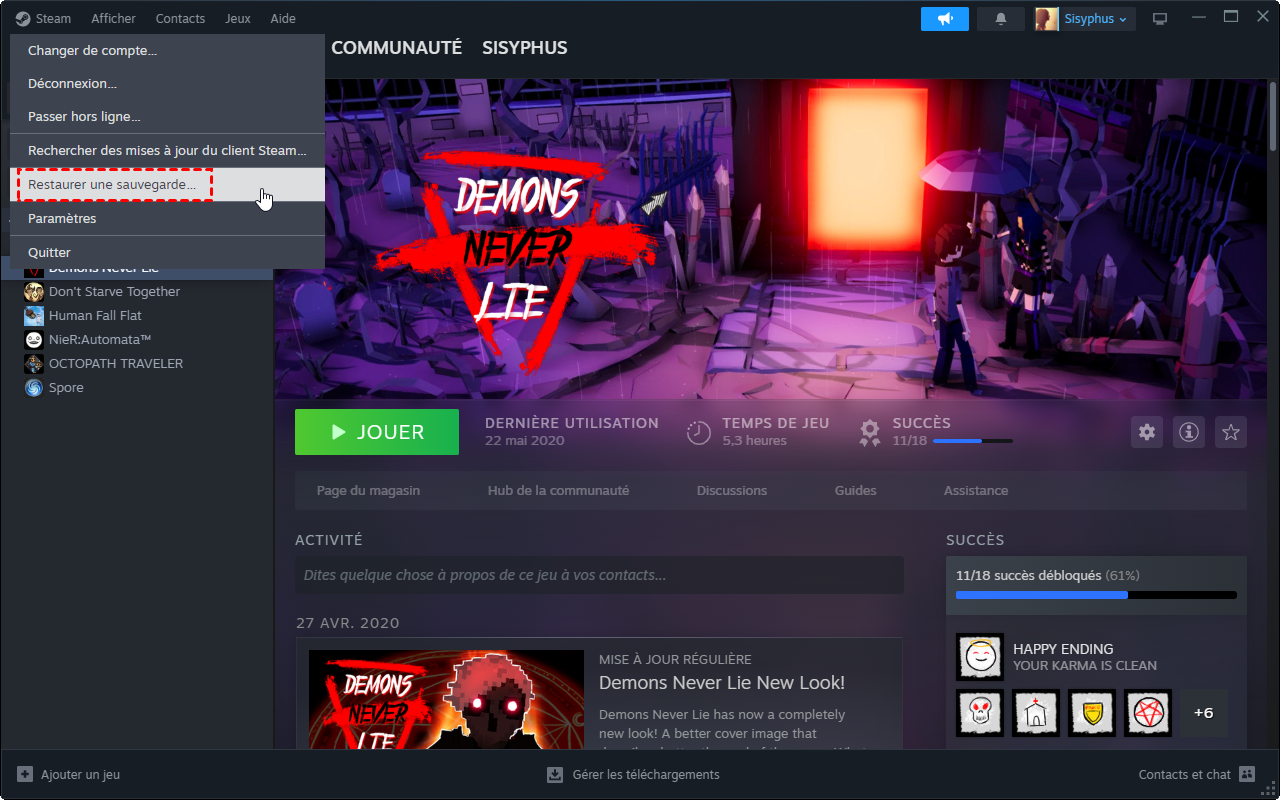
Task: Click the '5,3 heures' playtime value
Action: click(x=755, y=441)
